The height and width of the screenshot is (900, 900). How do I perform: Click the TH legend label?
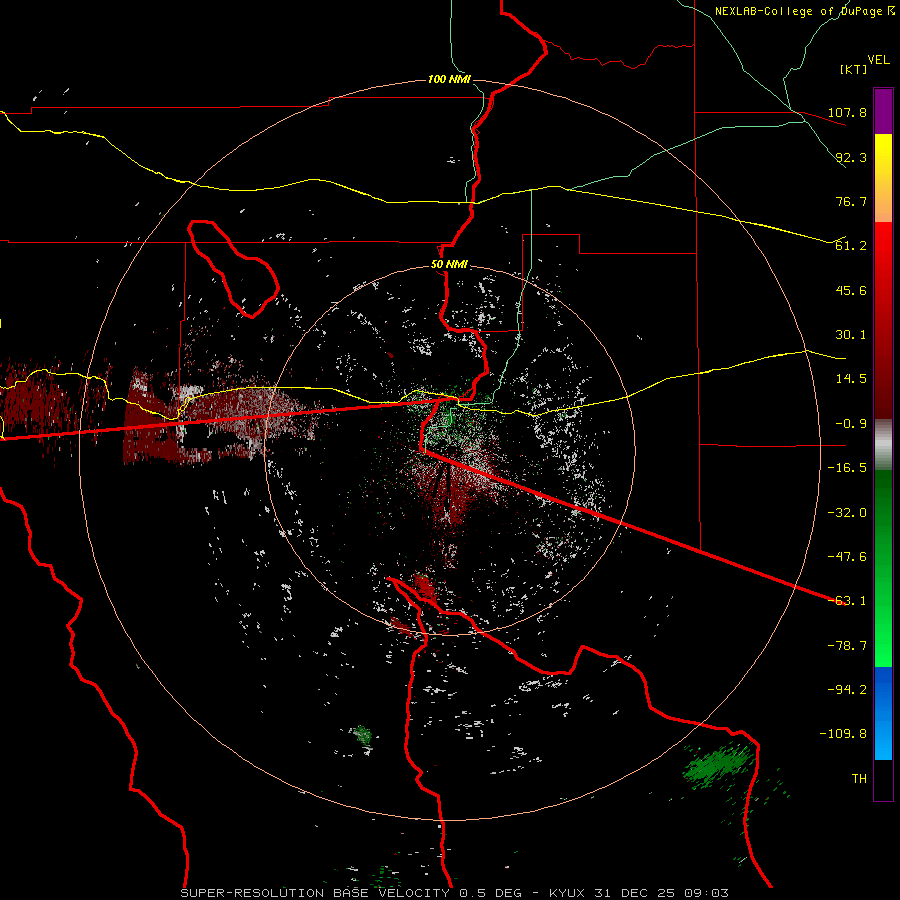859,779
